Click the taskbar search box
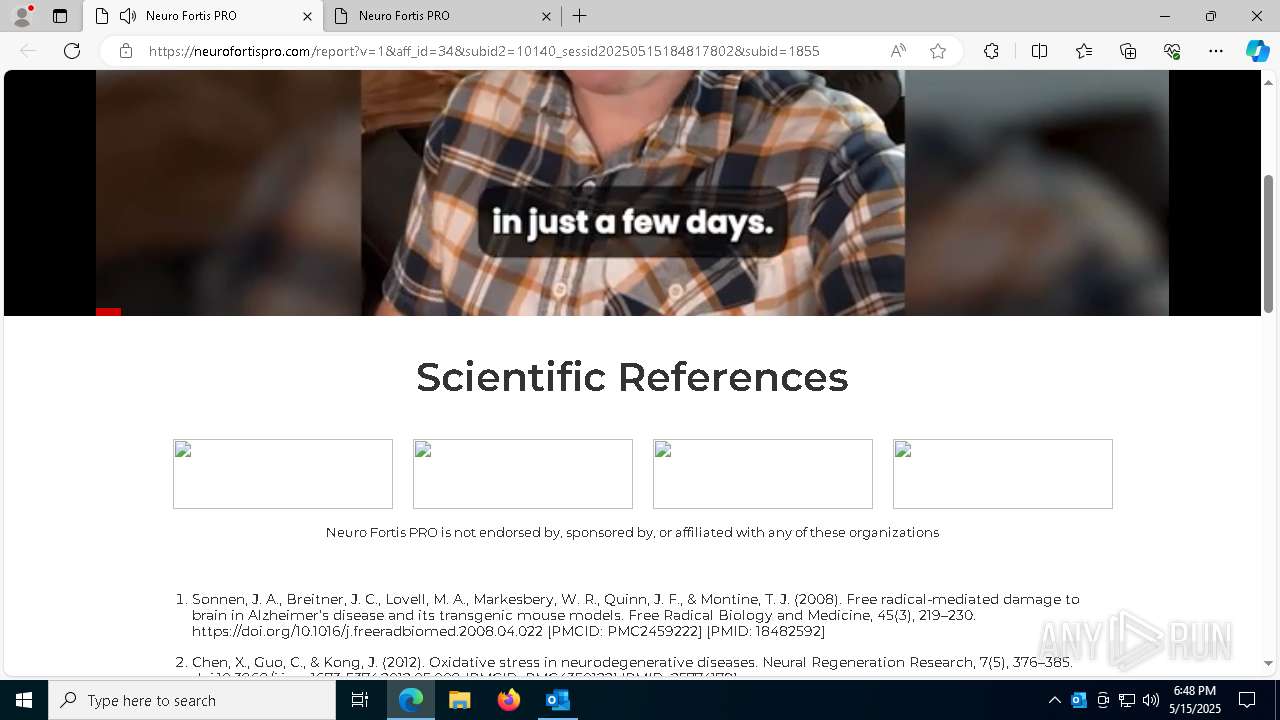Screen dimensions: 1280x720 coord(192,700)
